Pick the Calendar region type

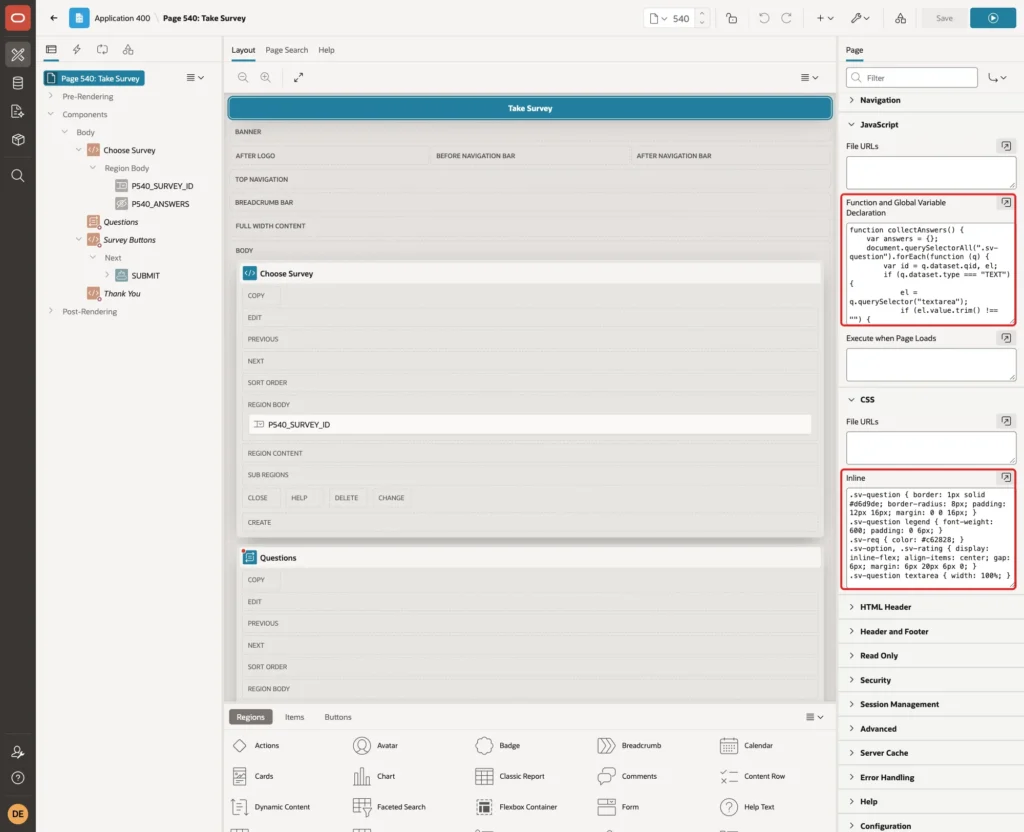click(746, 746)
